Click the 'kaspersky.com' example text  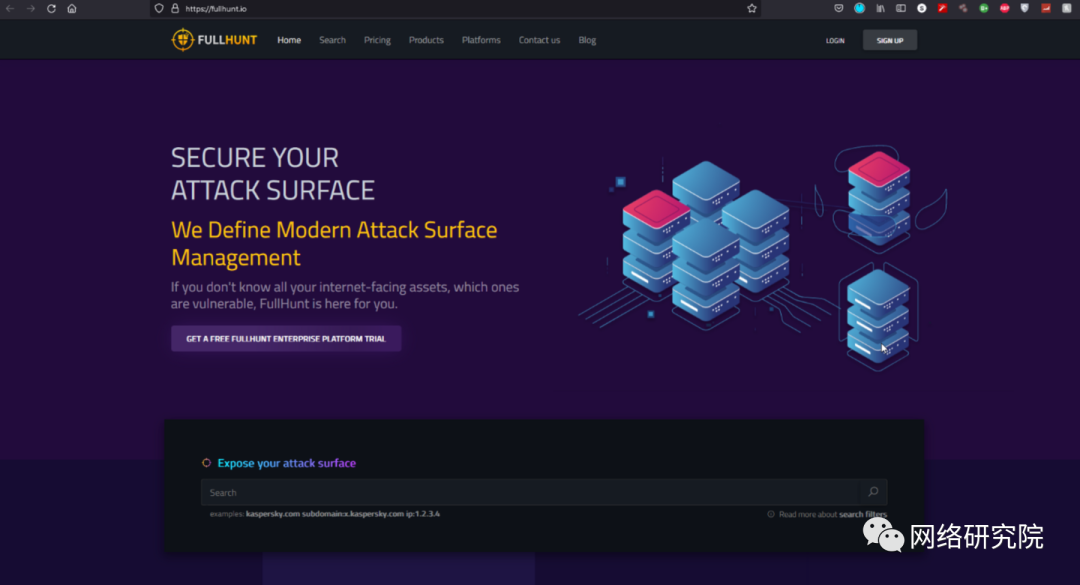(x=273, y=513)
